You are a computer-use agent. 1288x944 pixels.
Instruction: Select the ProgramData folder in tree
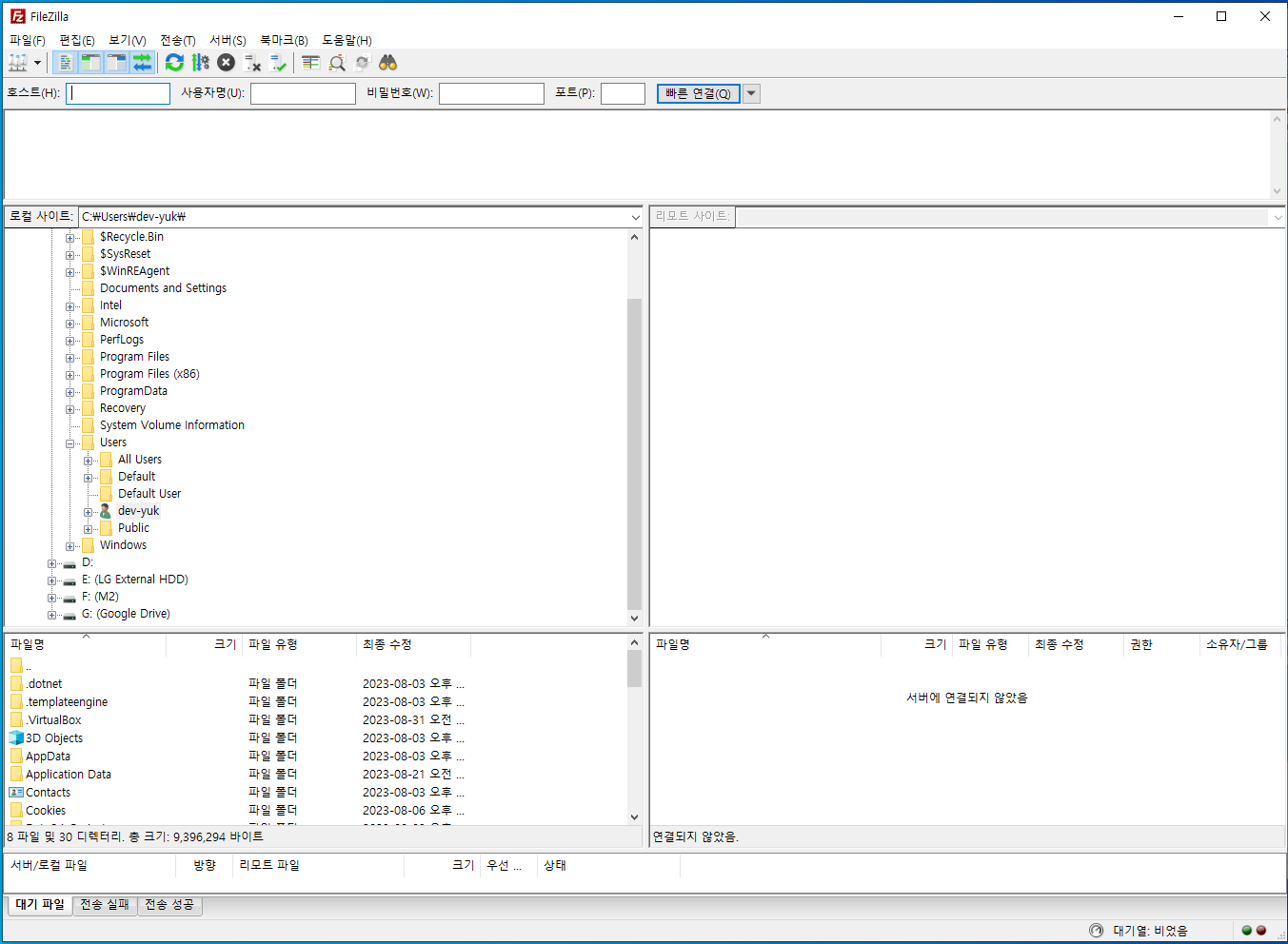133,391
